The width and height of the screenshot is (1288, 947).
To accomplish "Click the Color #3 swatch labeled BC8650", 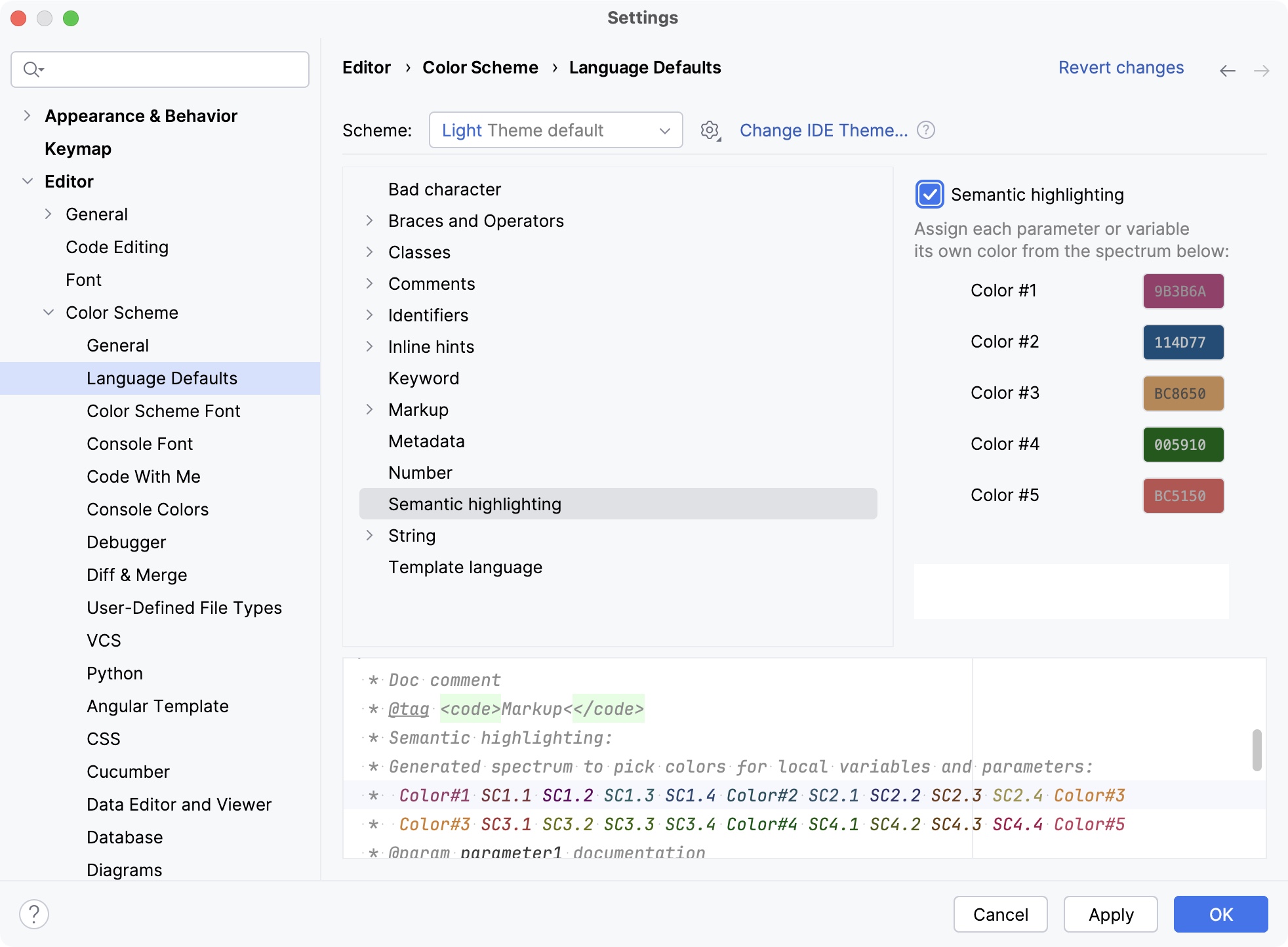I will (x=1182, y=393).
